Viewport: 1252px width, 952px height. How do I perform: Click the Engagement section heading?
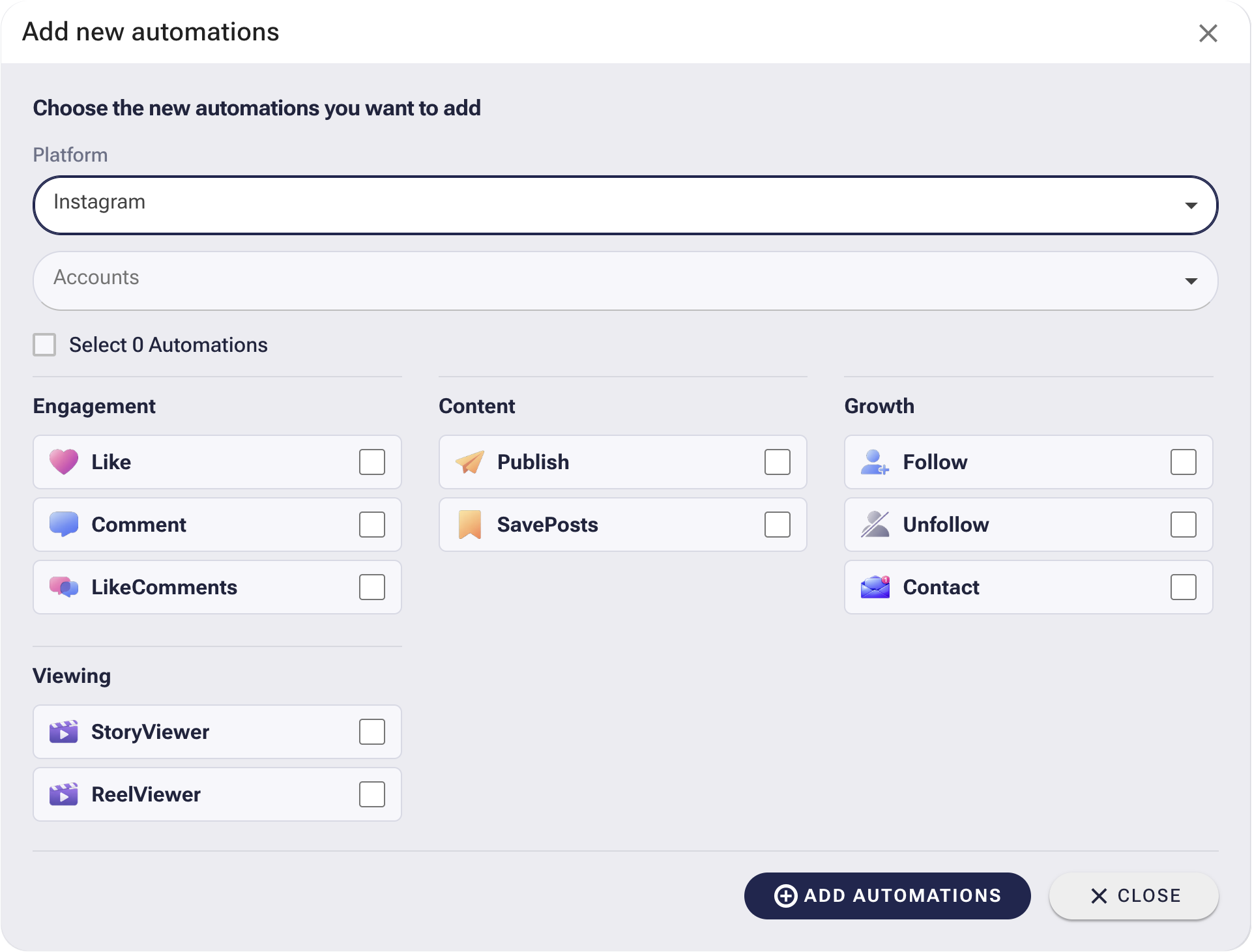coord(95,406)
